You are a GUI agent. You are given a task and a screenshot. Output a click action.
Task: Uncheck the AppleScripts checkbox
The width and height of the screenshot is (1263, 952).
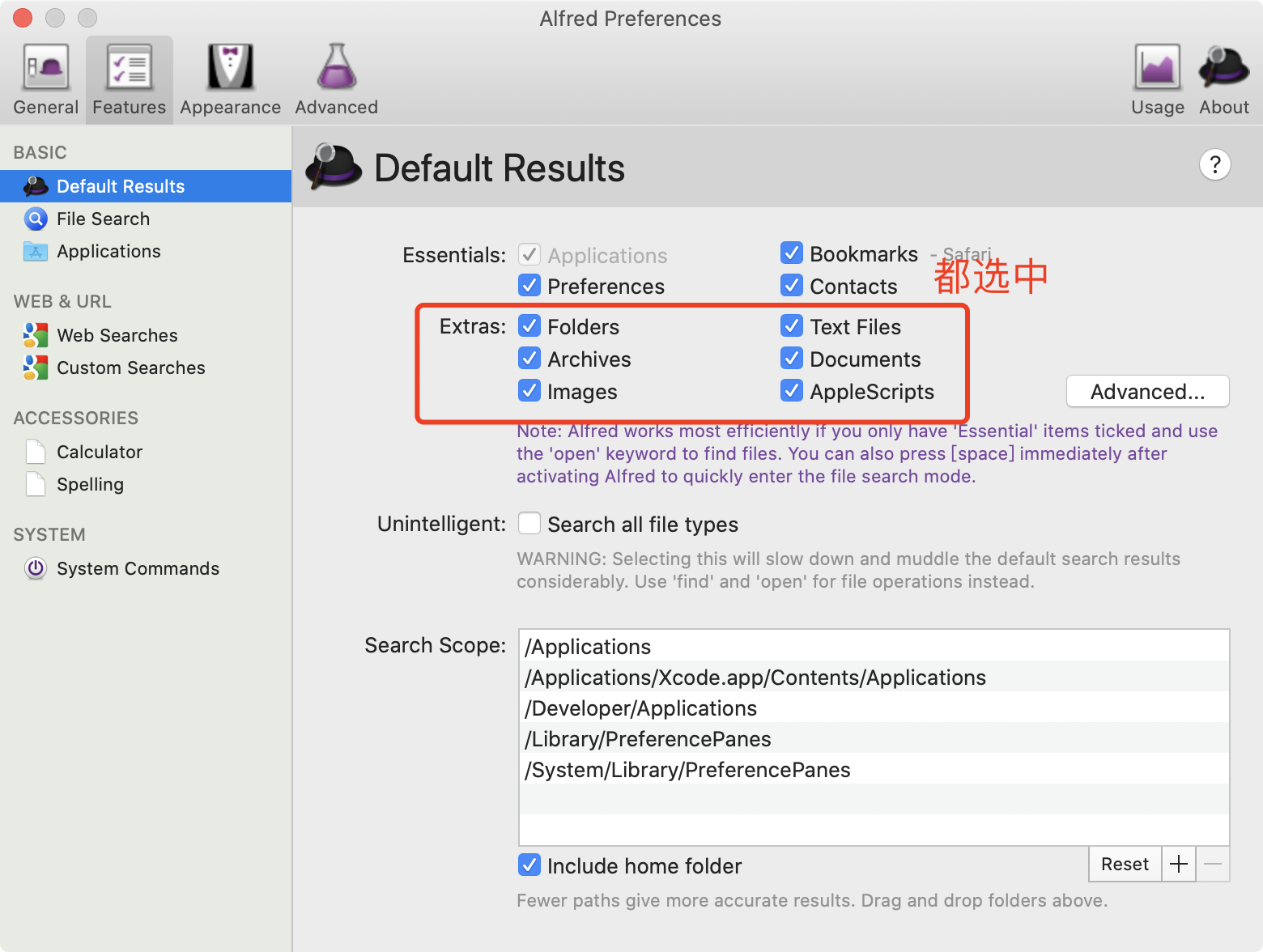click(x=792, y=390)
